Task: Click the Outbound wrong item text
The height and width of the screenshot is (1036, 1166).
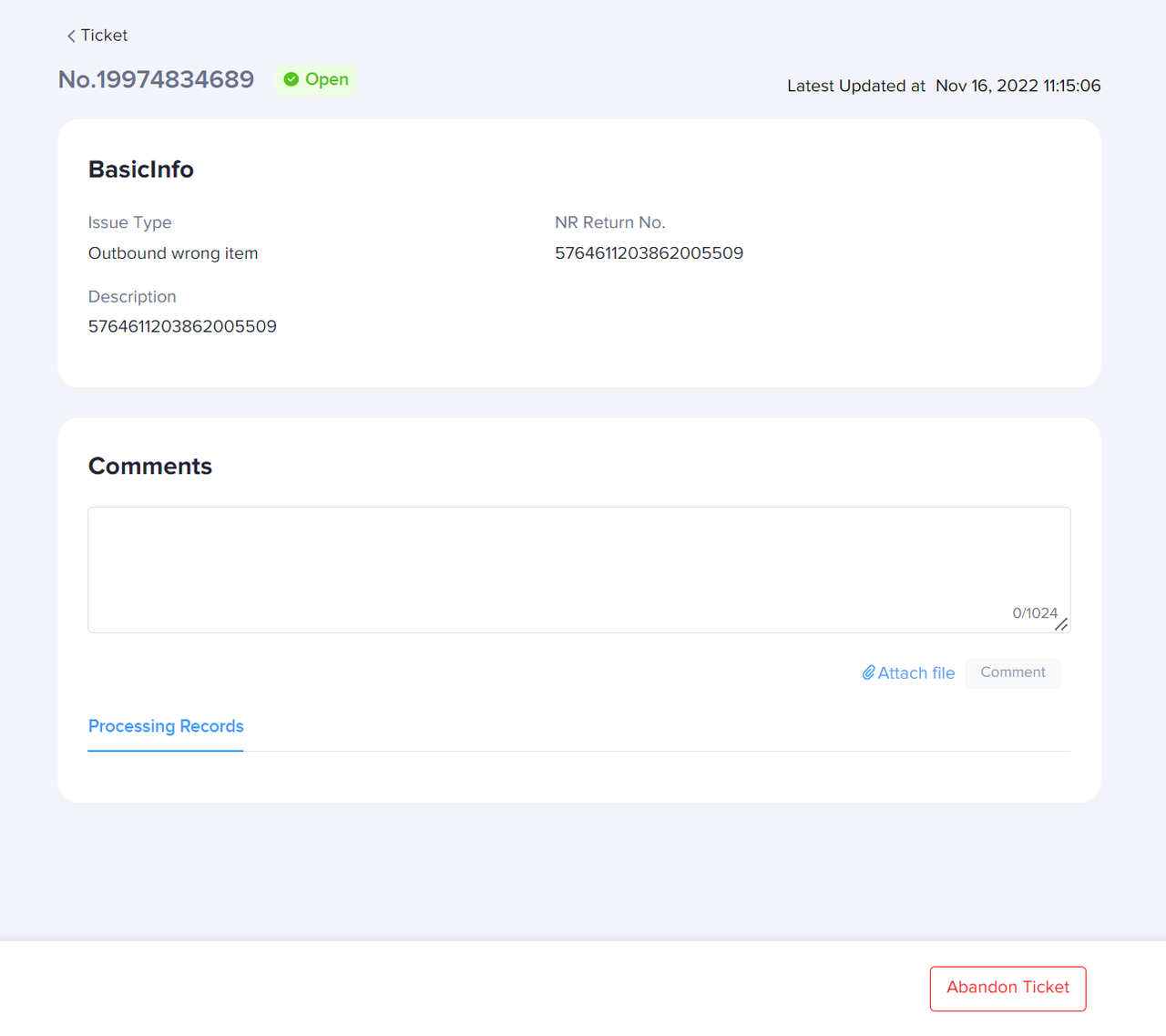Action: coord(173,253)
